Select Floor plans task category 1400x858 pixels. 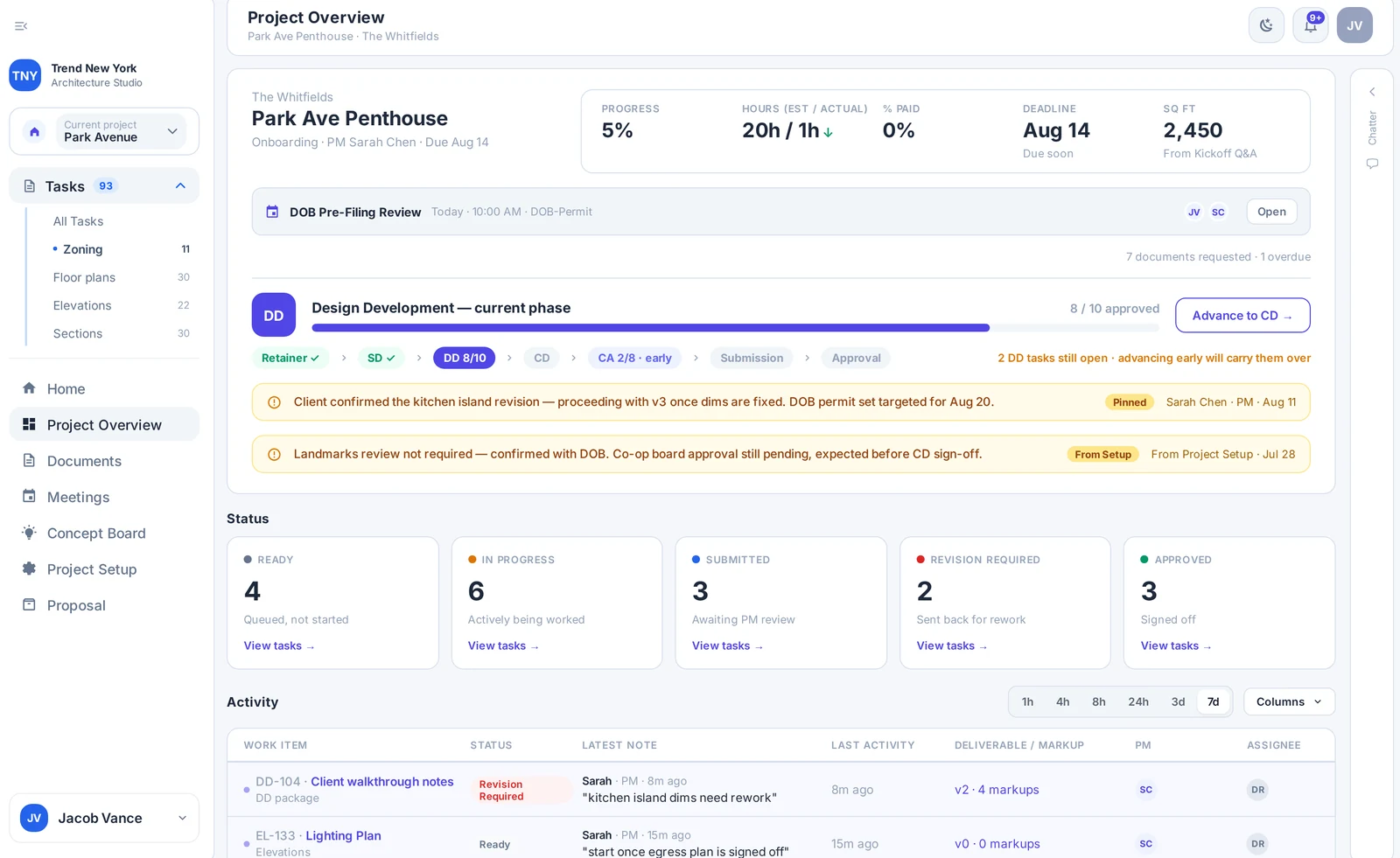[x=121, y=277]
